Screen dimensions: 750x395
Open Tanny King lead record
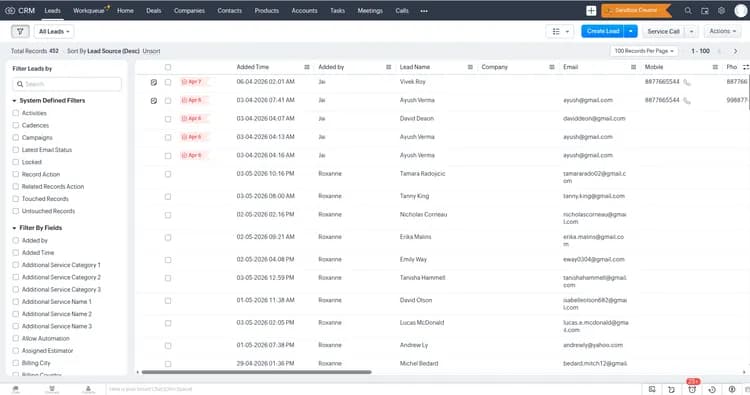click(x=414, y=197)
